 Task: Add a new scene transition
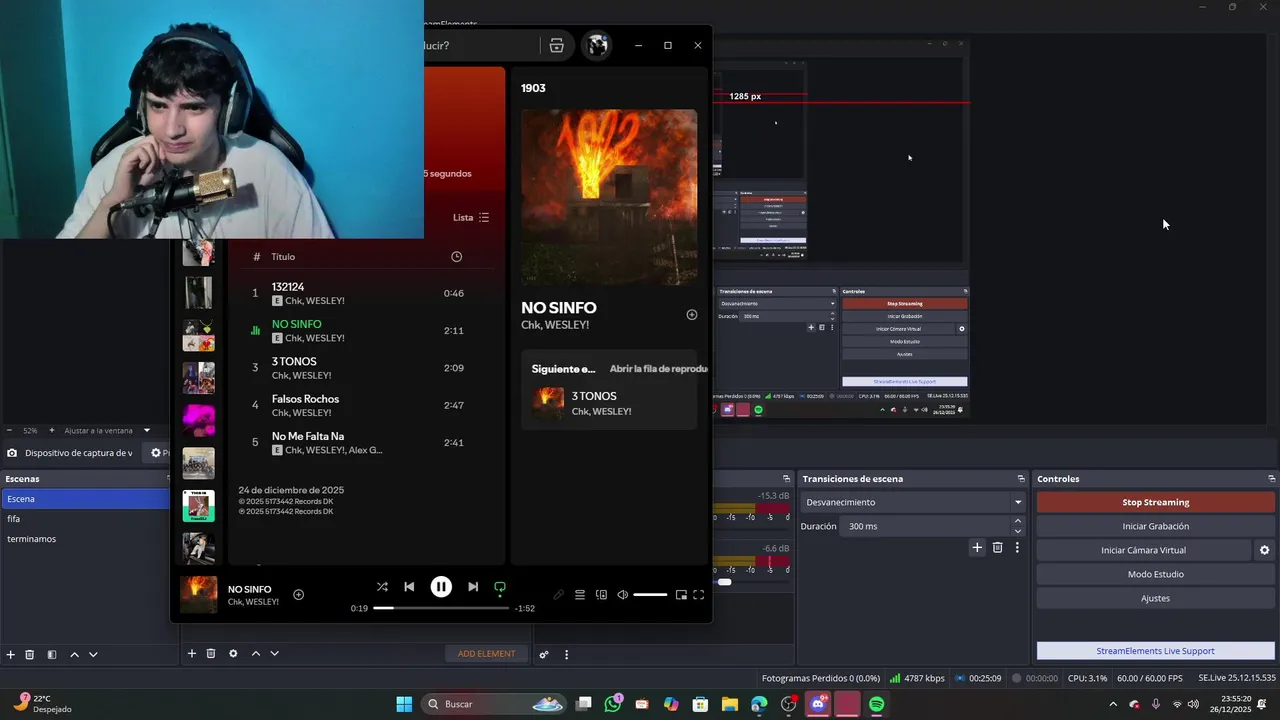click(977, 547)
